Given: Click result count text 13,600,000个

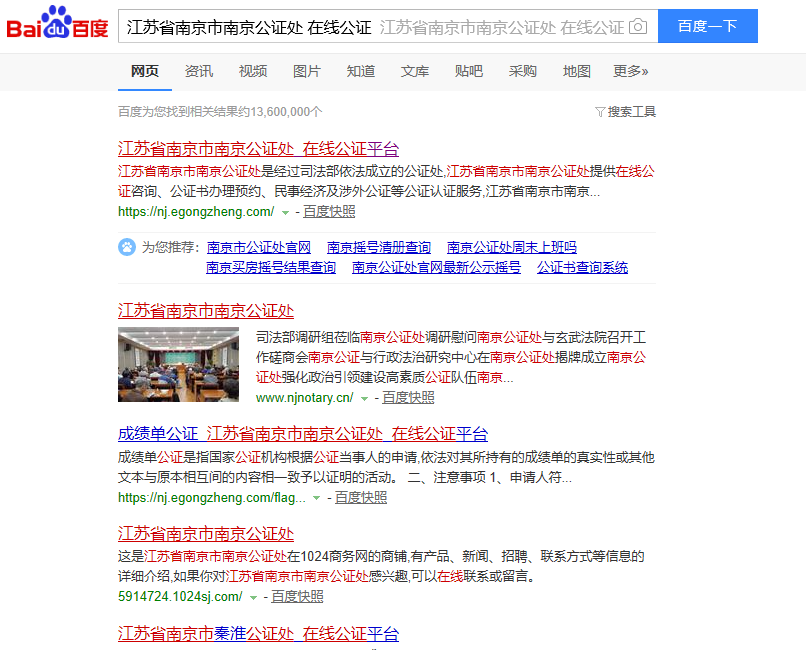Looking at the screenshot, I should [286, 112].
